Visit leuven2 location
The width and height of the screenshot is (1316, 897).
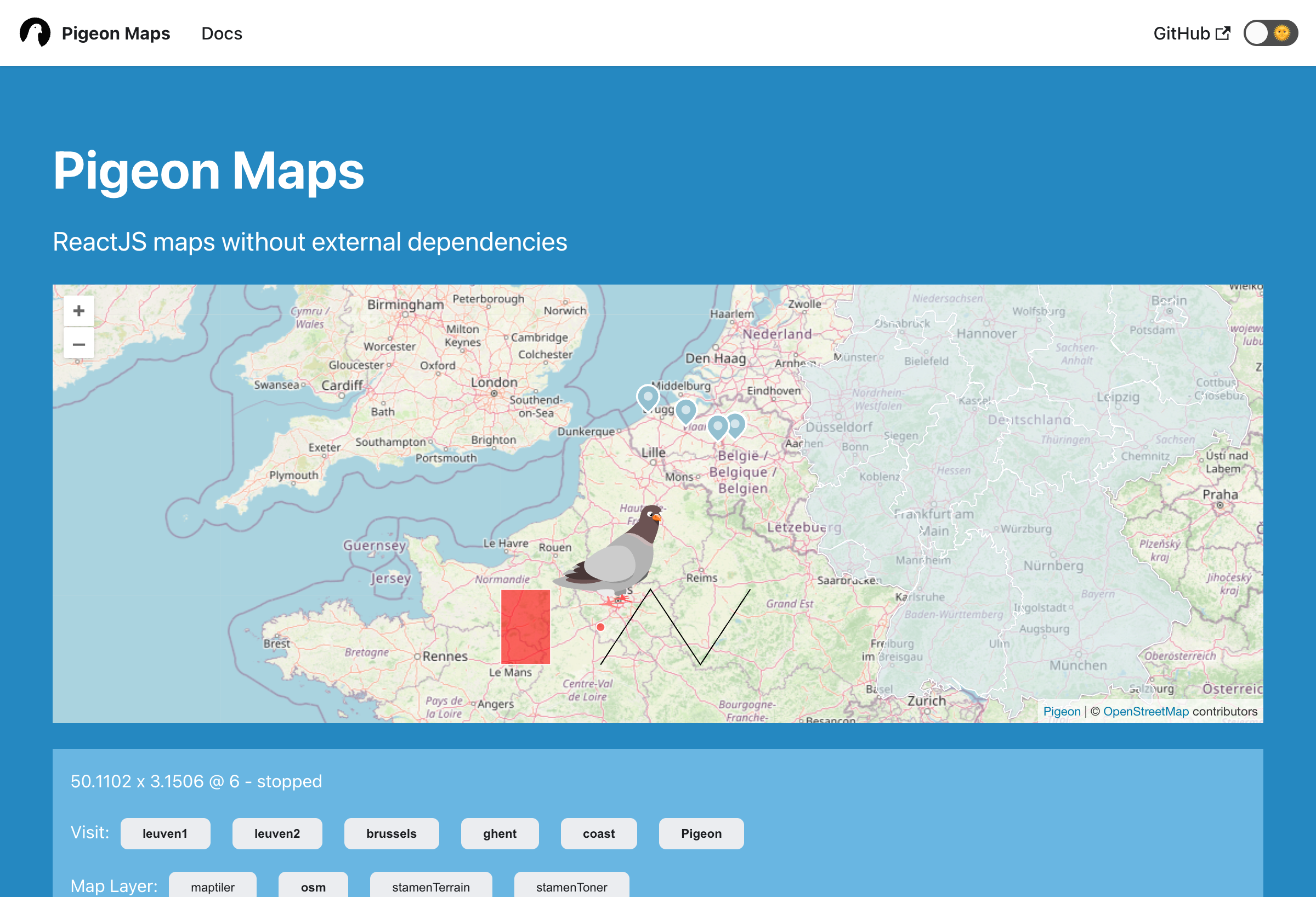[277, 833]
